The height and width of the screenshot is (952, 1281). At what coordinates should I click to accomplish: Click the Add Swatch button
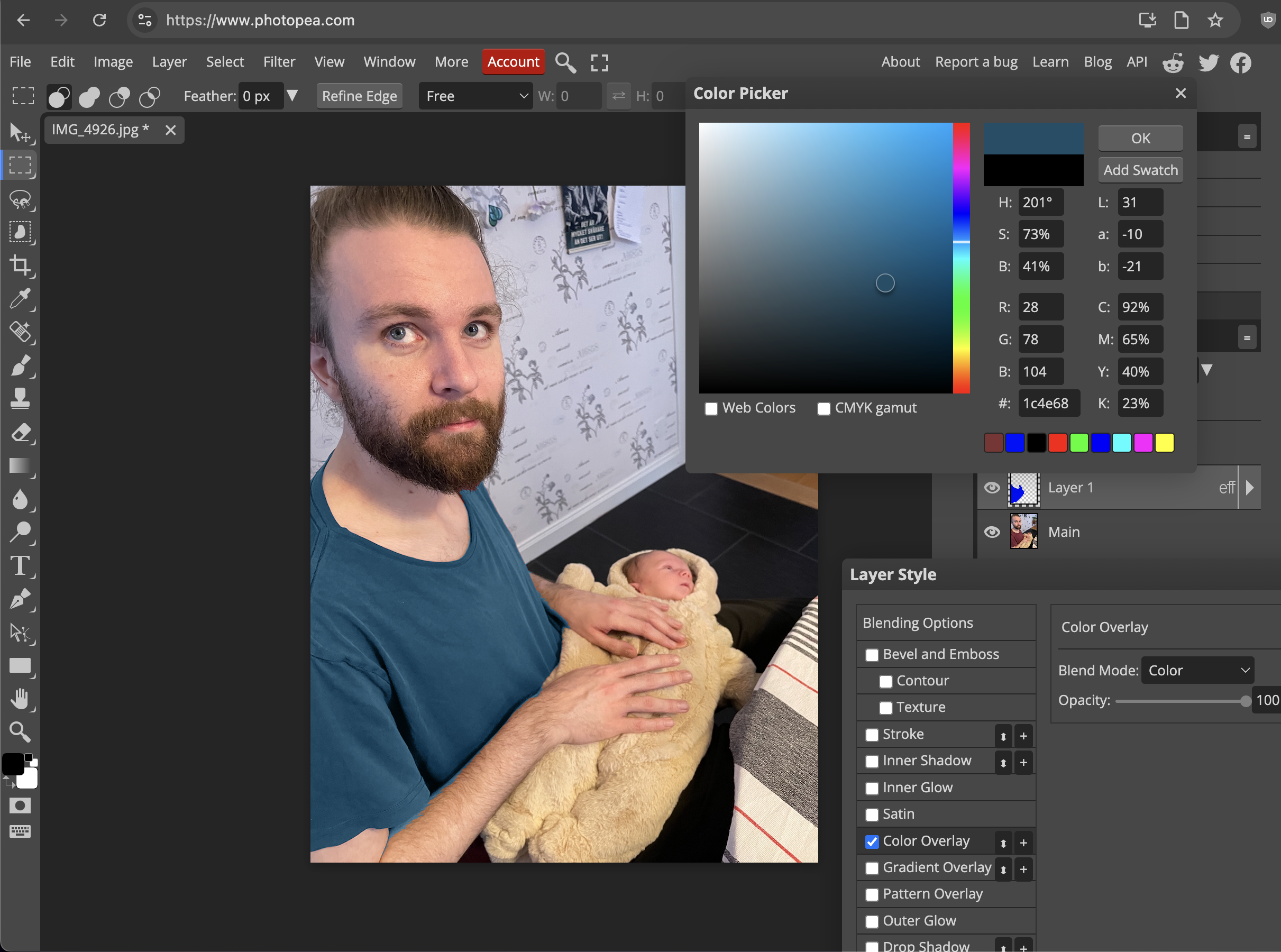[x=1140, y=170]
